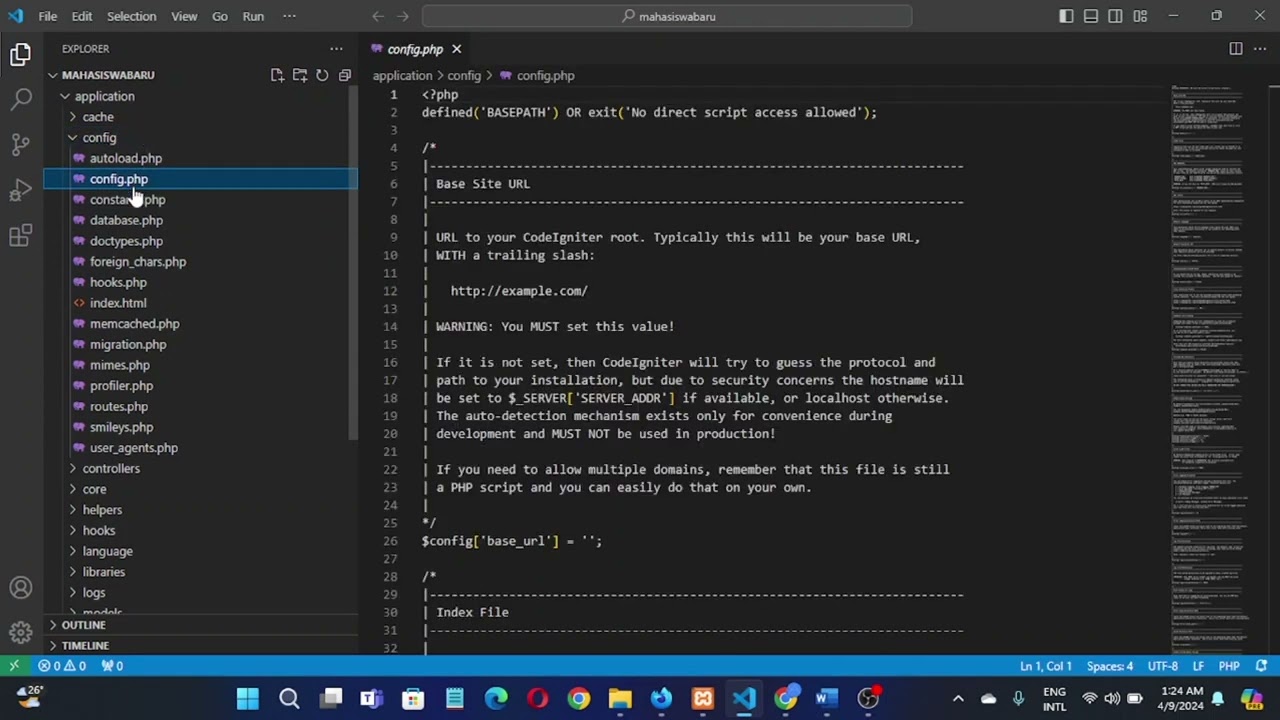
Task: Open the Source Control view
Action: pyautogui.click(x=21, y=144)
